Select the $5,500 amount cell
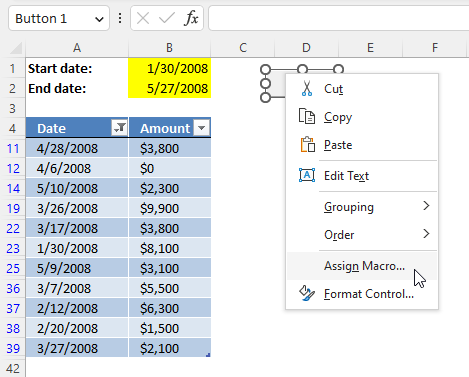Image resolution: width=469 pixels, height=377 pixels. [x=170, y=288]
